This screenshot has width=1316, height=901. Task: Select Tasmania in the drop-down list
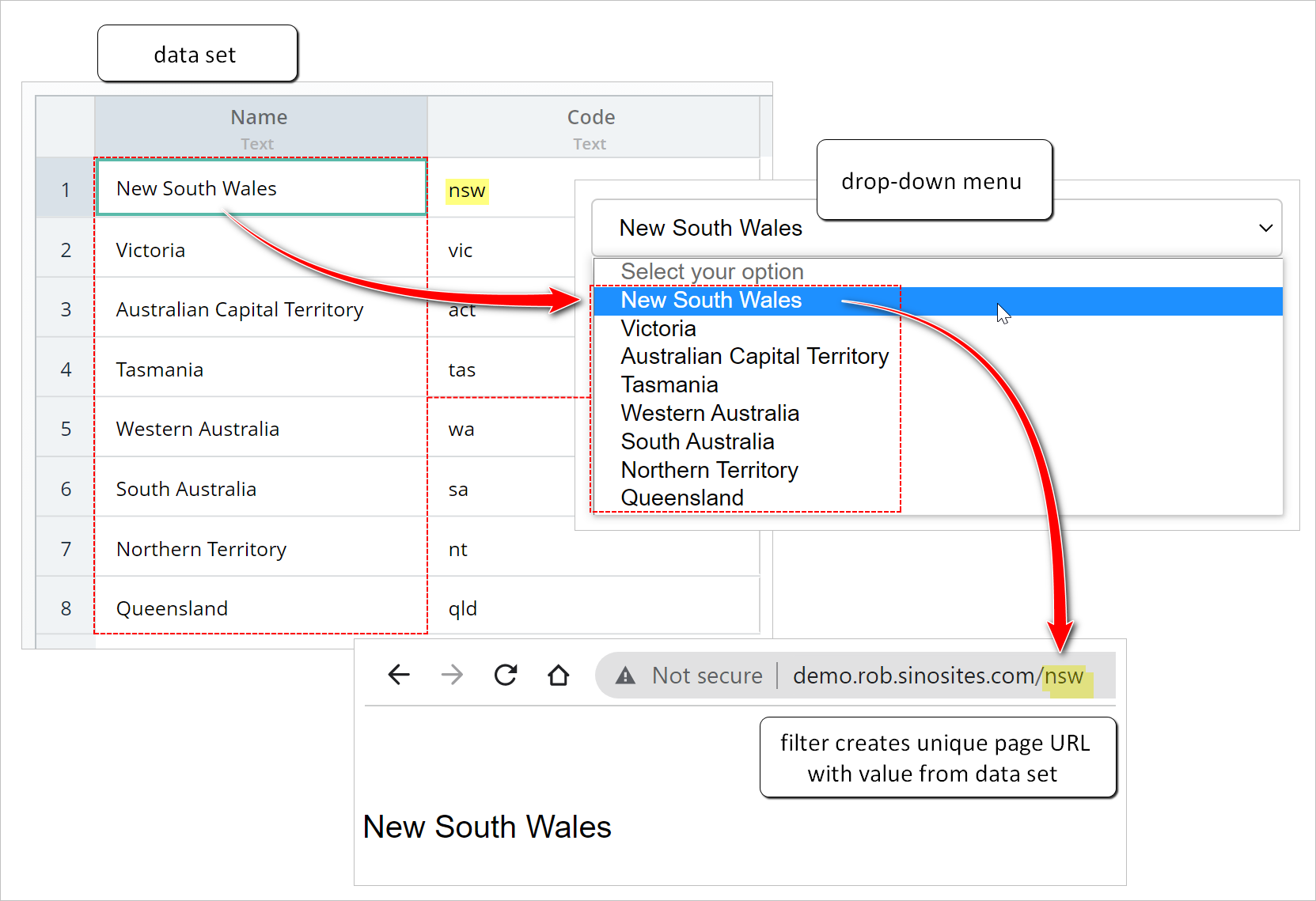(x=669, y=385)
